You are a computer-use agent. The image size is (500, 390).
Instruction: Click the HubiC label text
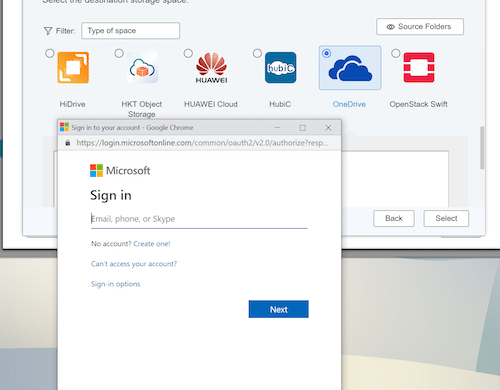(280, 104)
